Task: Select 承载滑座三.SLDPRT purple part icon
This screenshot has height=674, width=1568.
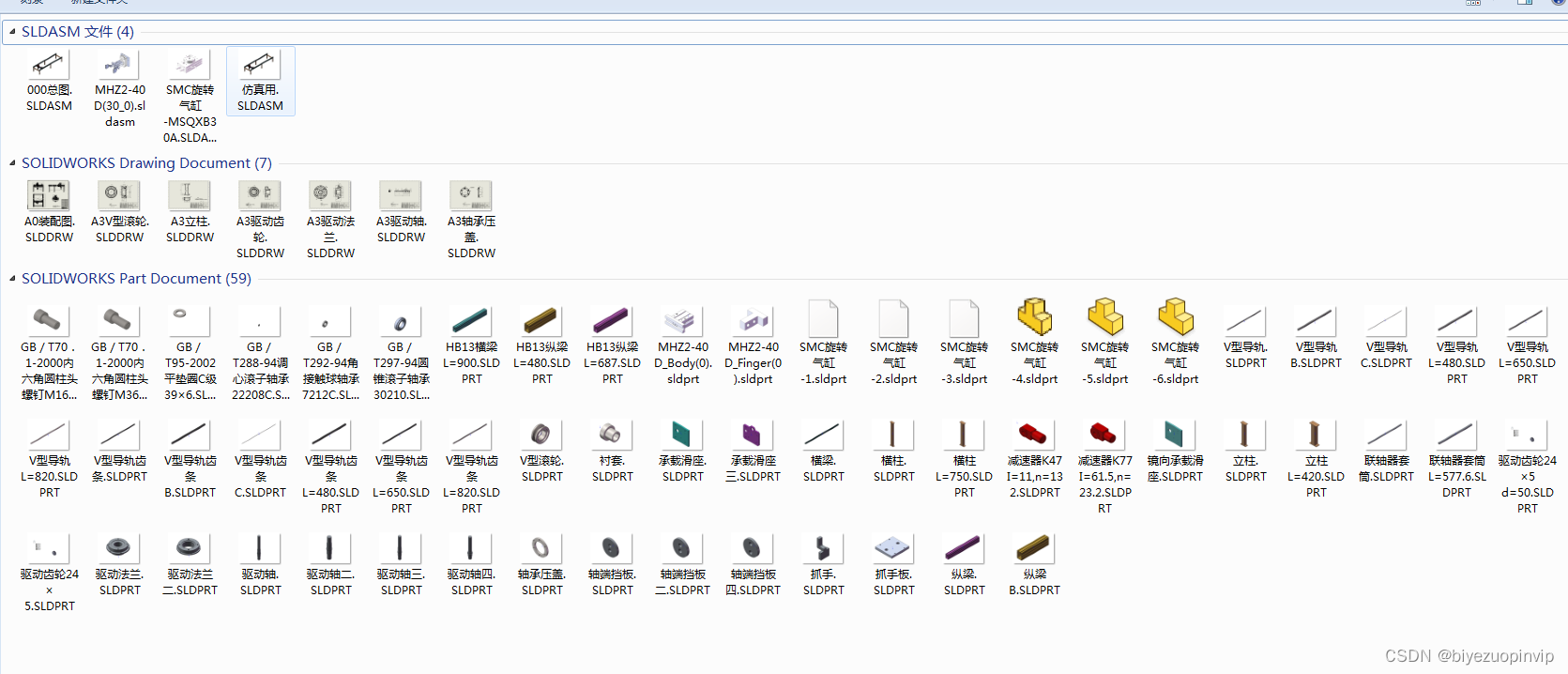Action: click(x=753, y=434)
